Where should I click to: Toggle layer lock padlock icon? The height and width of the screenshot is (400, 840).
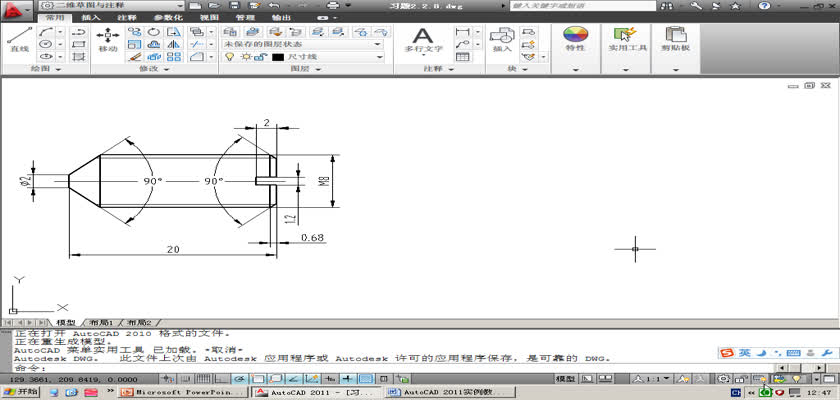tap(259, 56)
